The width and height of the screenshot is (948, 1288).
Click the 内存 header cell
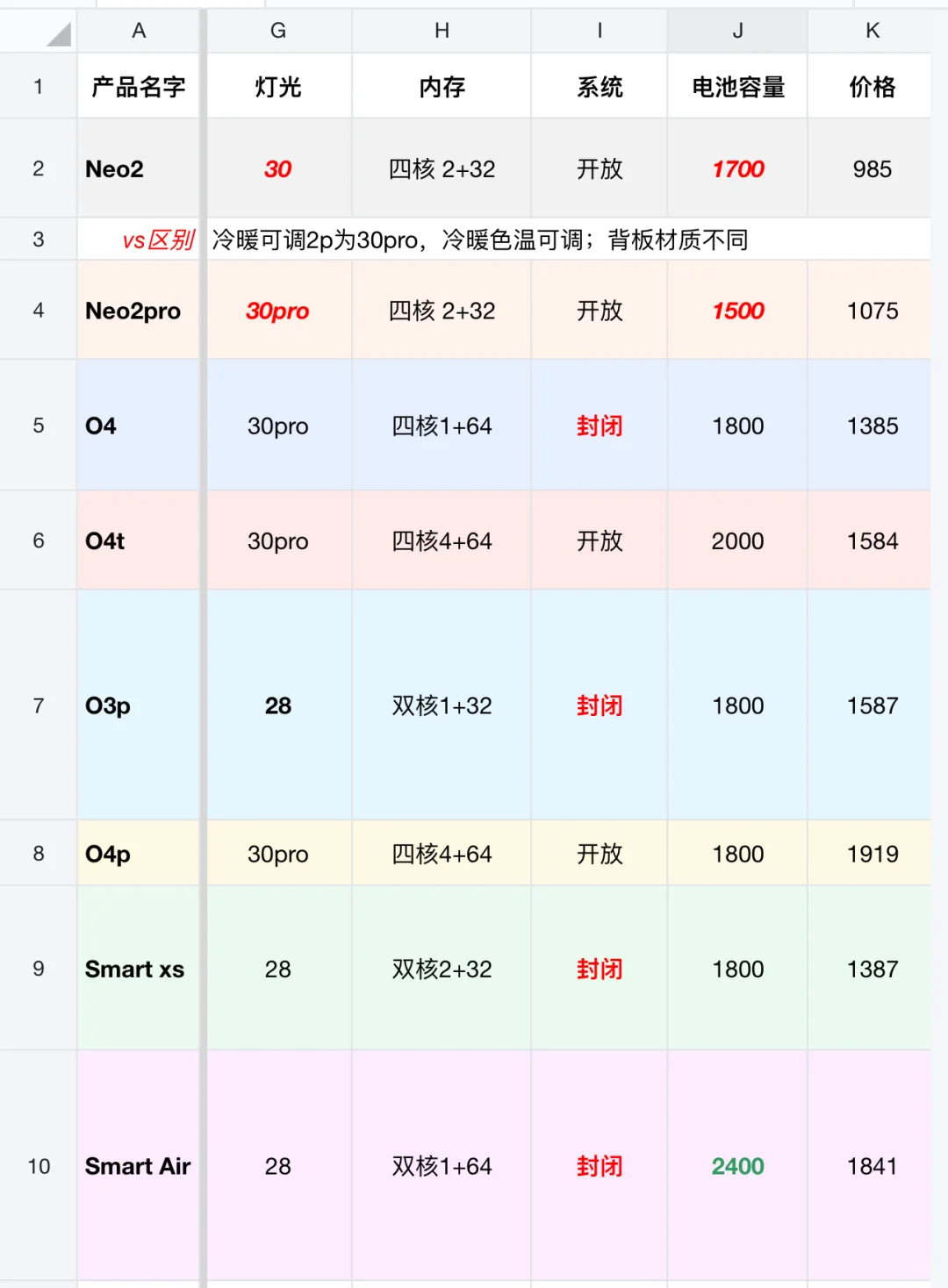[442, 86]
